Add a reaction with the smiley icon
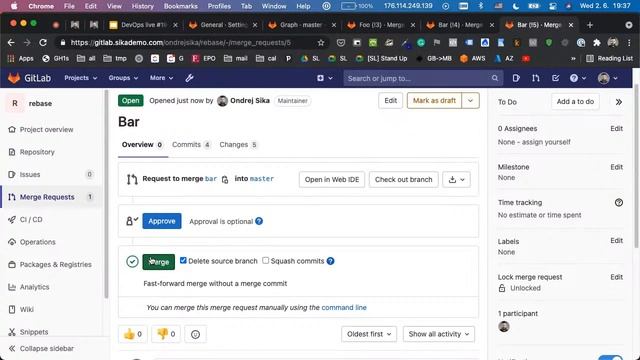Image resolution: width=640 pixels, height=360 pixels. tap(196, 334)
